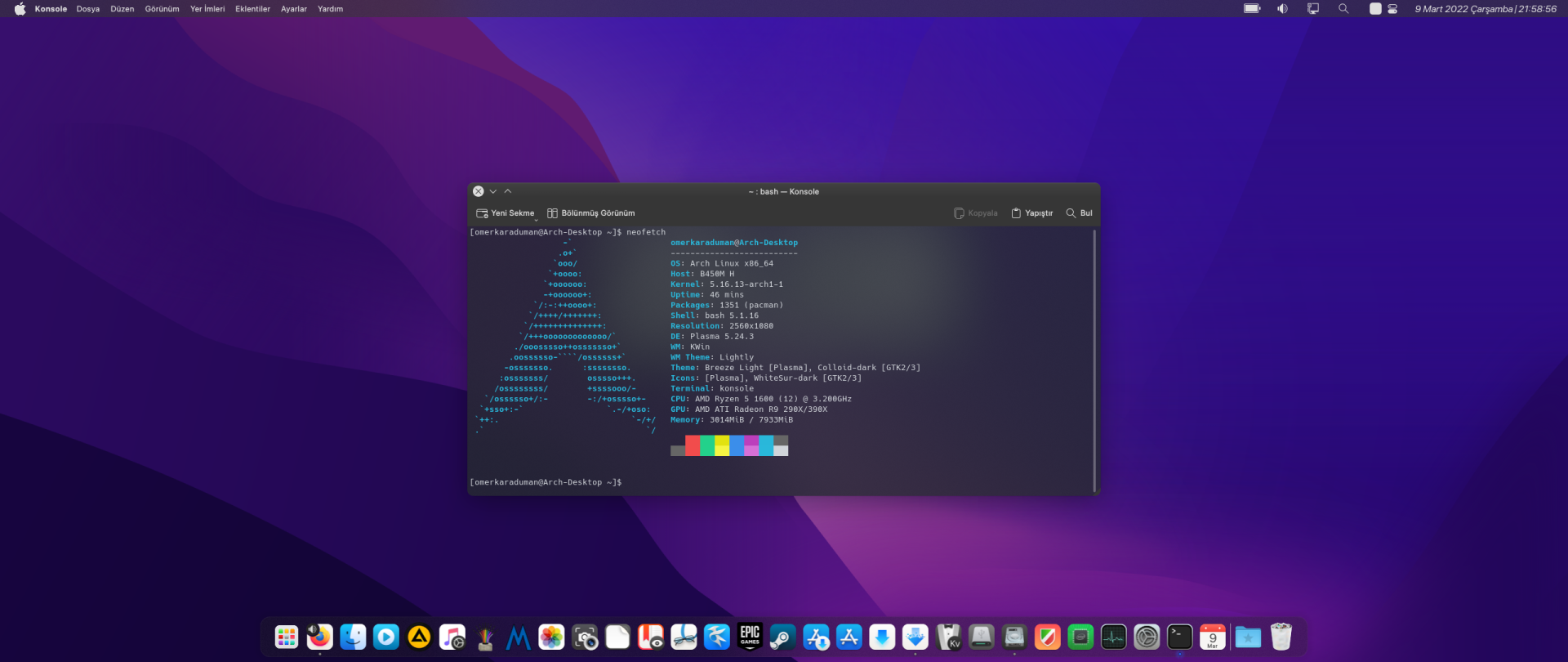Image resolution: width=1568 pixels, height=662 pixels.
Task: Open the starred blue folder in the dock
Action: click(x=1248, y=637)
